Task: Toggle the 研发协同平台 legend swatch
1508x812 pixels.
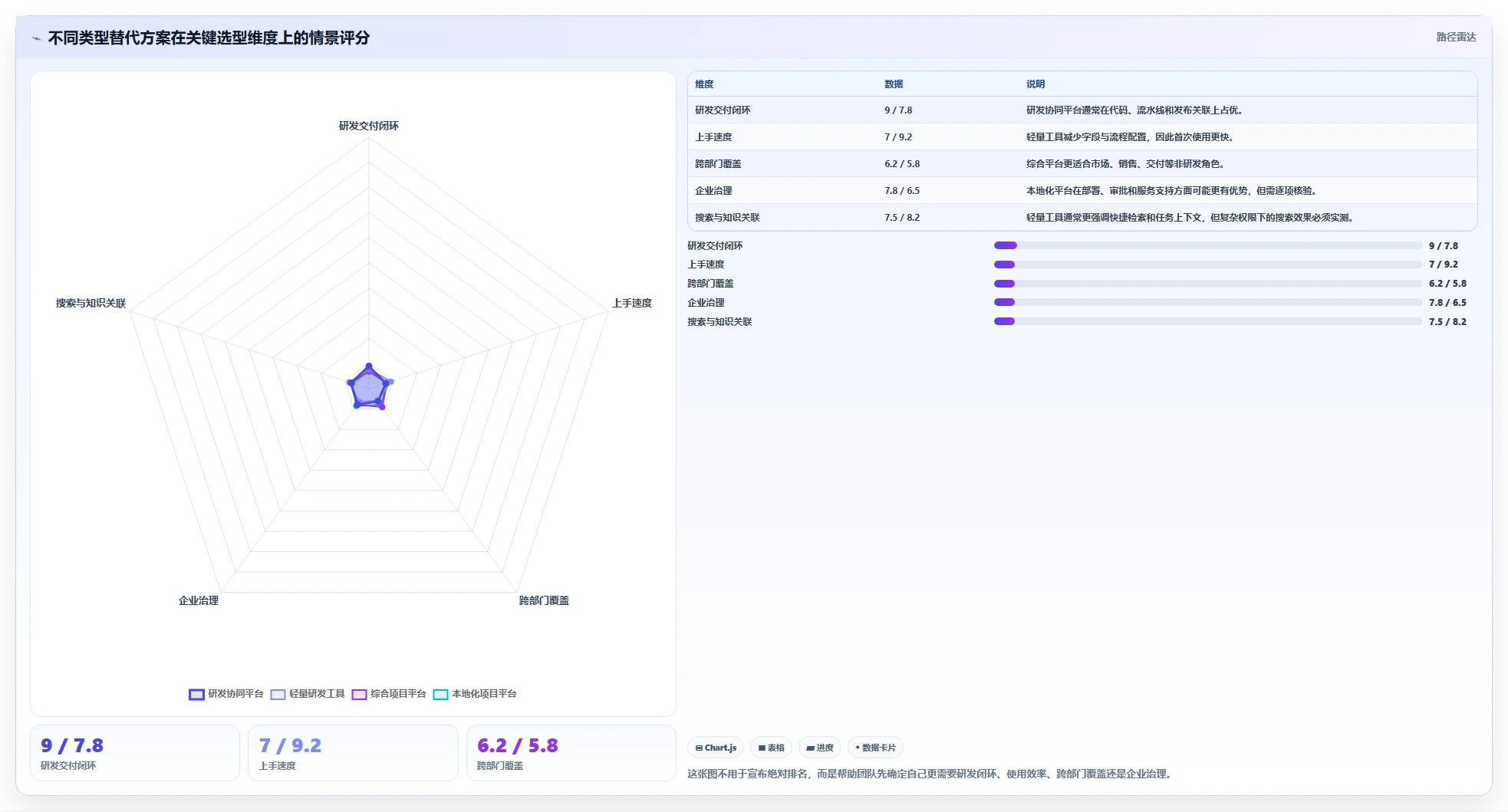Action: coord(196,695)
